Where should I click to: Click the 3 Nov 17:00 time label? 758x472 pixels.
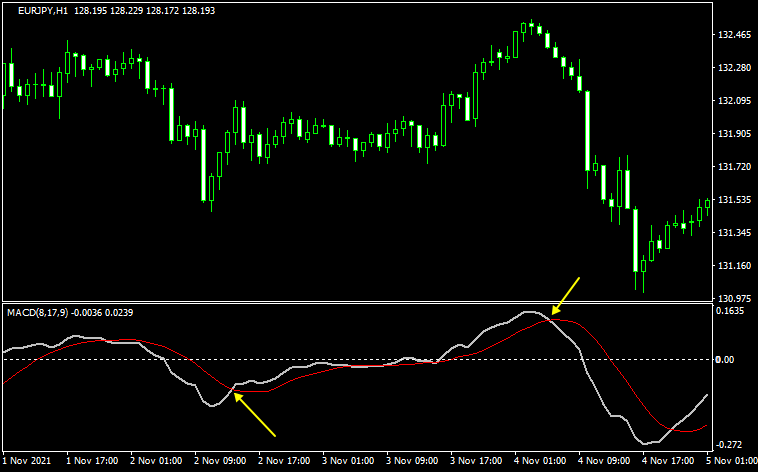coord(476,459)
